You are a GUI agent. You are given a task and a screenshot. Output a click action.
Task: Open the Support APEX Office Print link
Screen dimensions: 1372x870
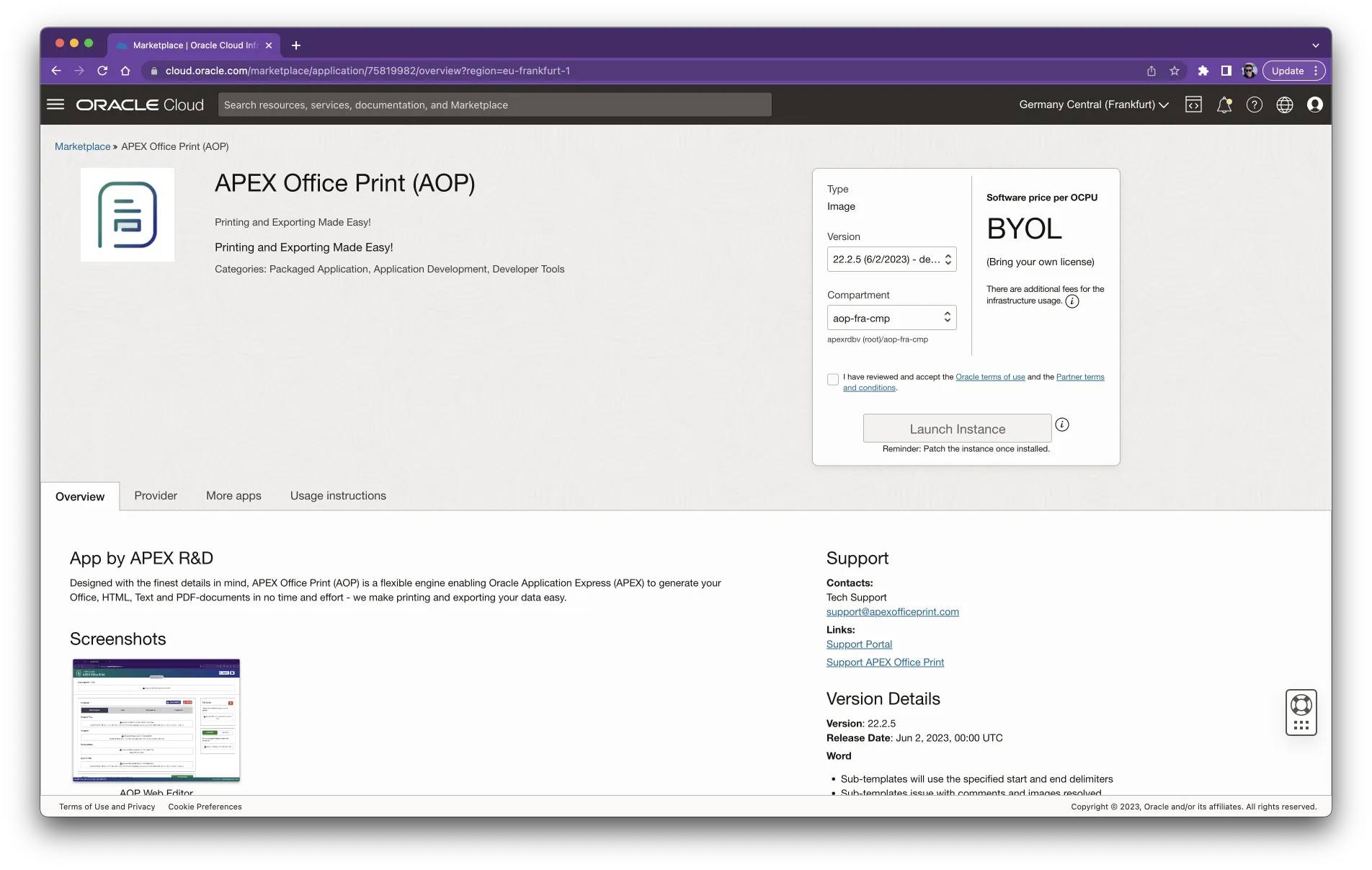coord(885,662)
